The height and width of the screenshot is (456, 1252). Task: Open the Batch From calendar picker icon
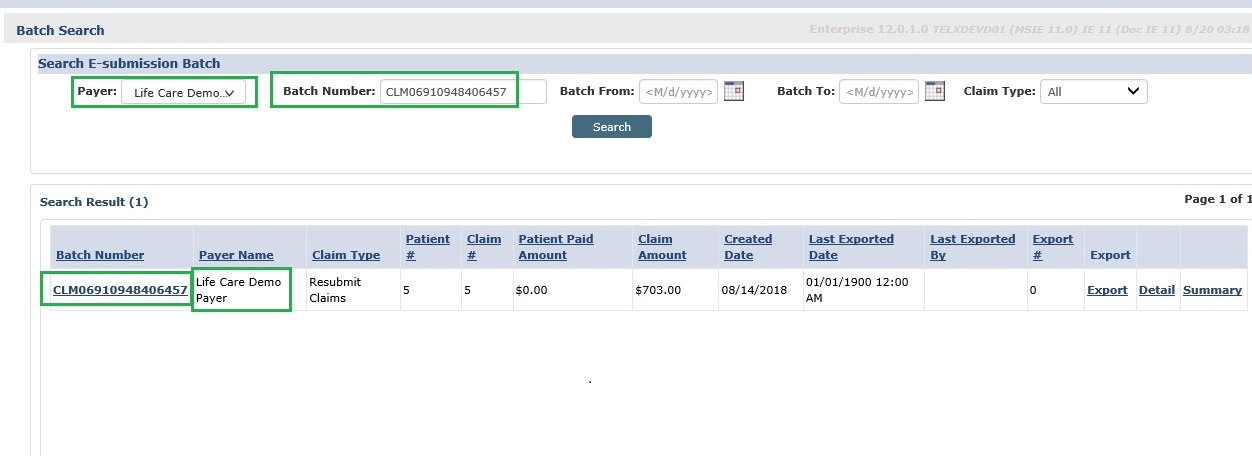coord(734,91)
